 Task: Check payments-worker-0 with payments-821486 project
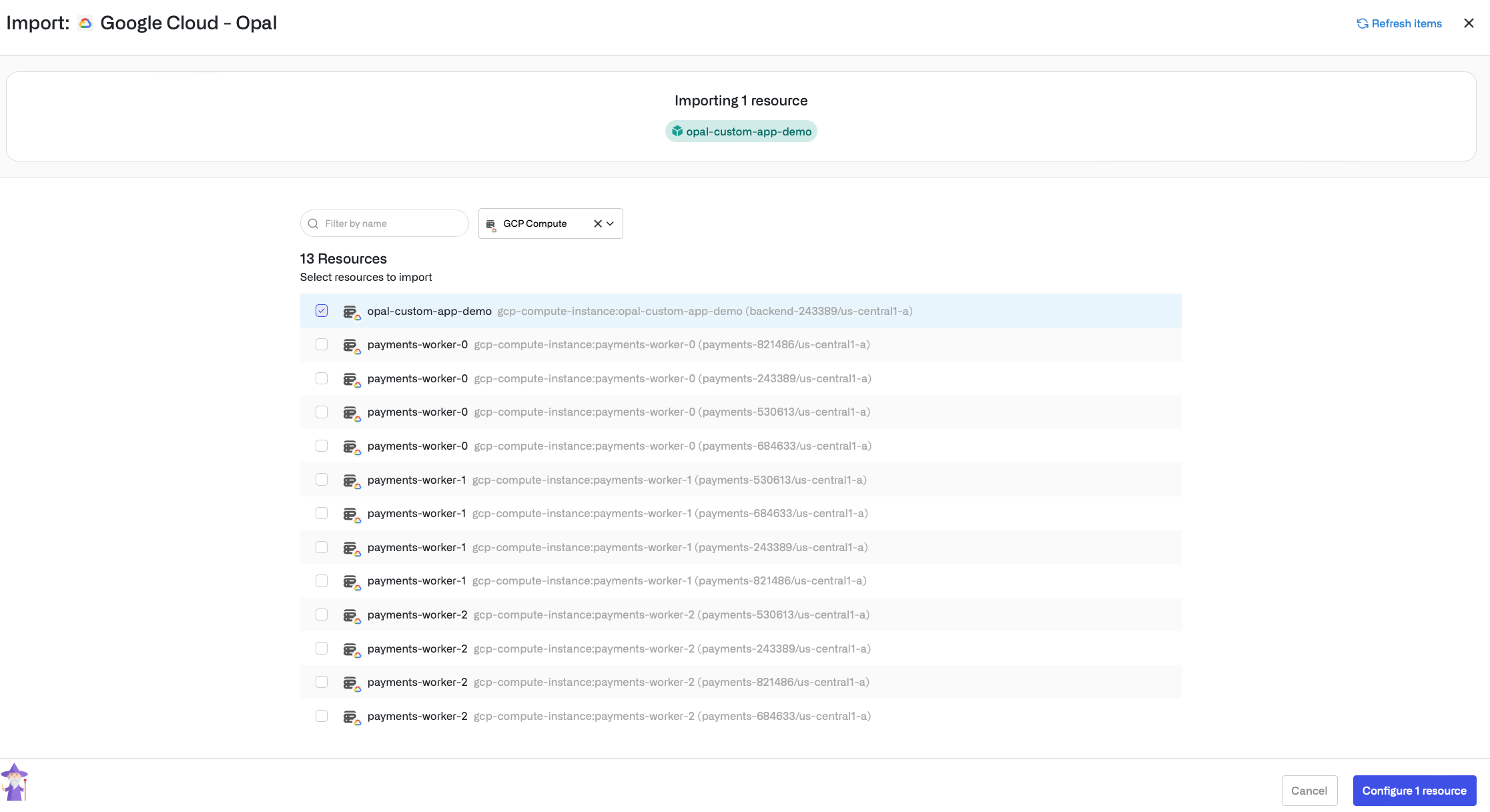(x=322, y=344)
